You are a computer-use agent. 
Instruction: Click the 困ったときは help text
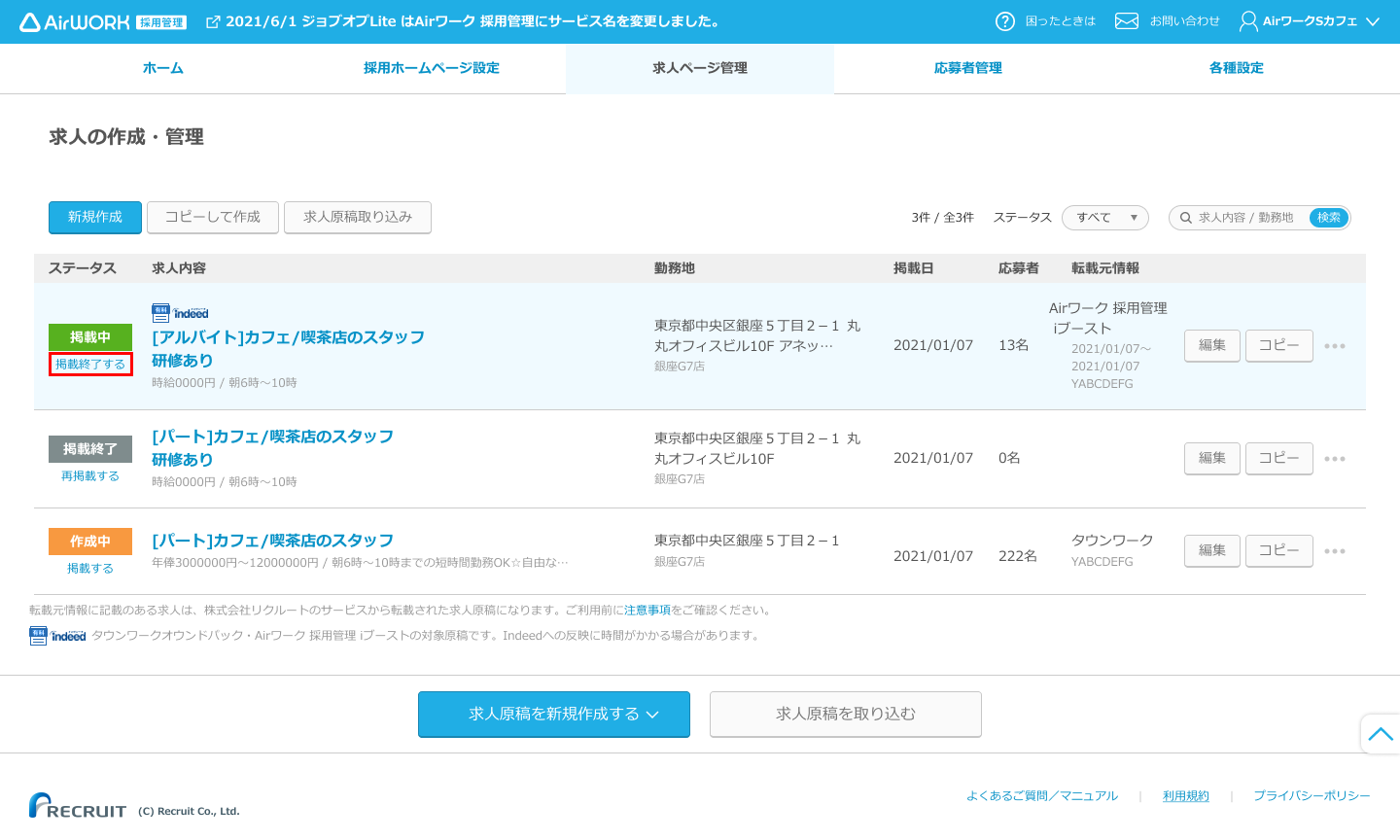pyautogui.click(x=1061, y=21)
